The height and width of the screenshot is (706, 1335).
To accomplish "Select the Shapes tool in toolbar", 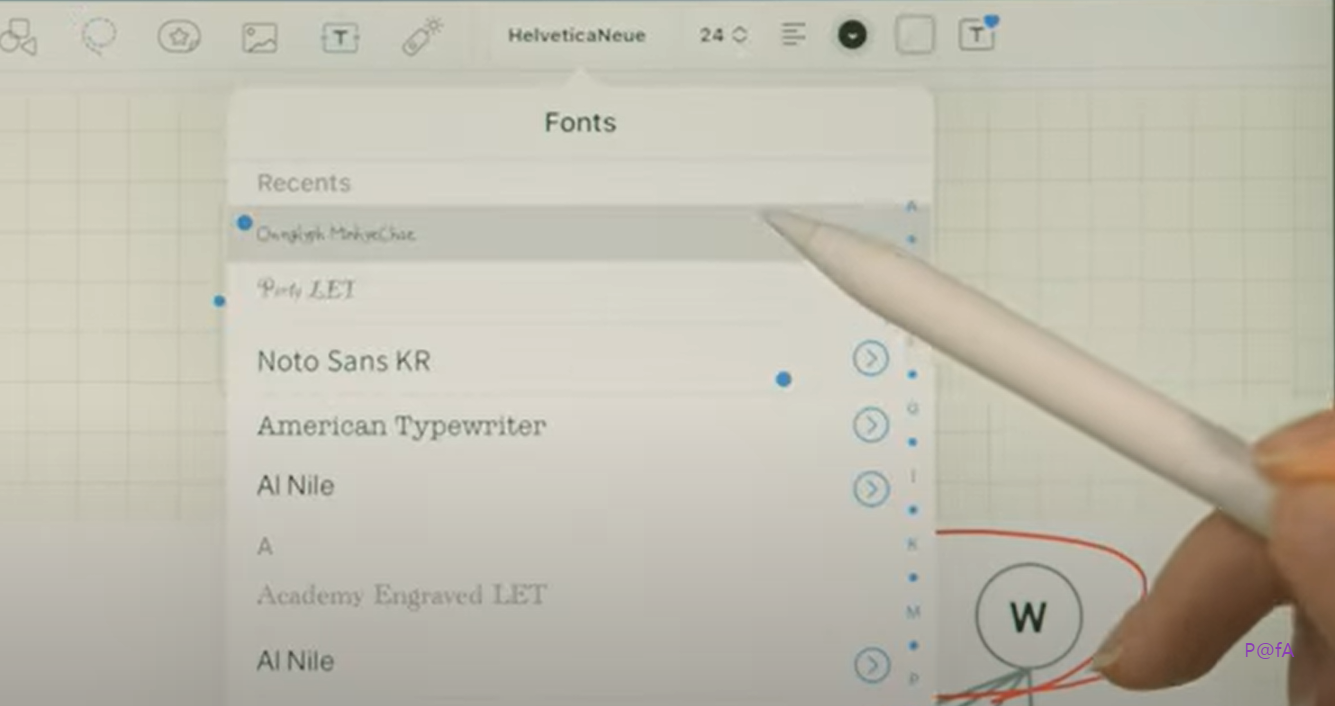I will click(18, 37).
